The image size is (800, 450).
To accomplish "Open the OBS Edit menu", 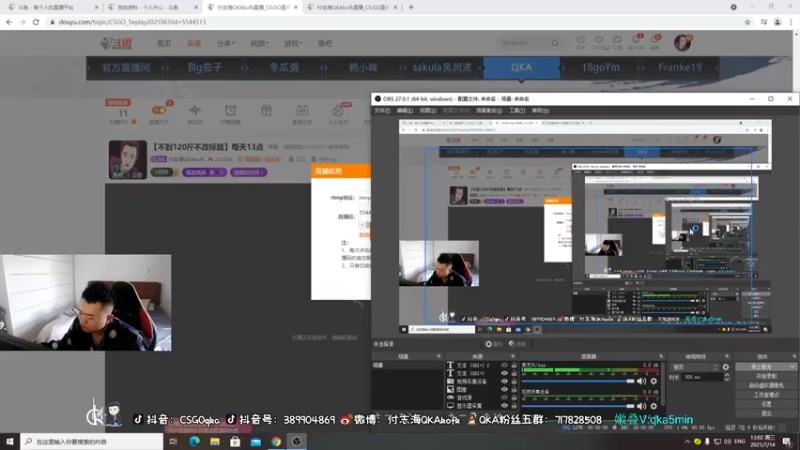I will pos(405,111).
